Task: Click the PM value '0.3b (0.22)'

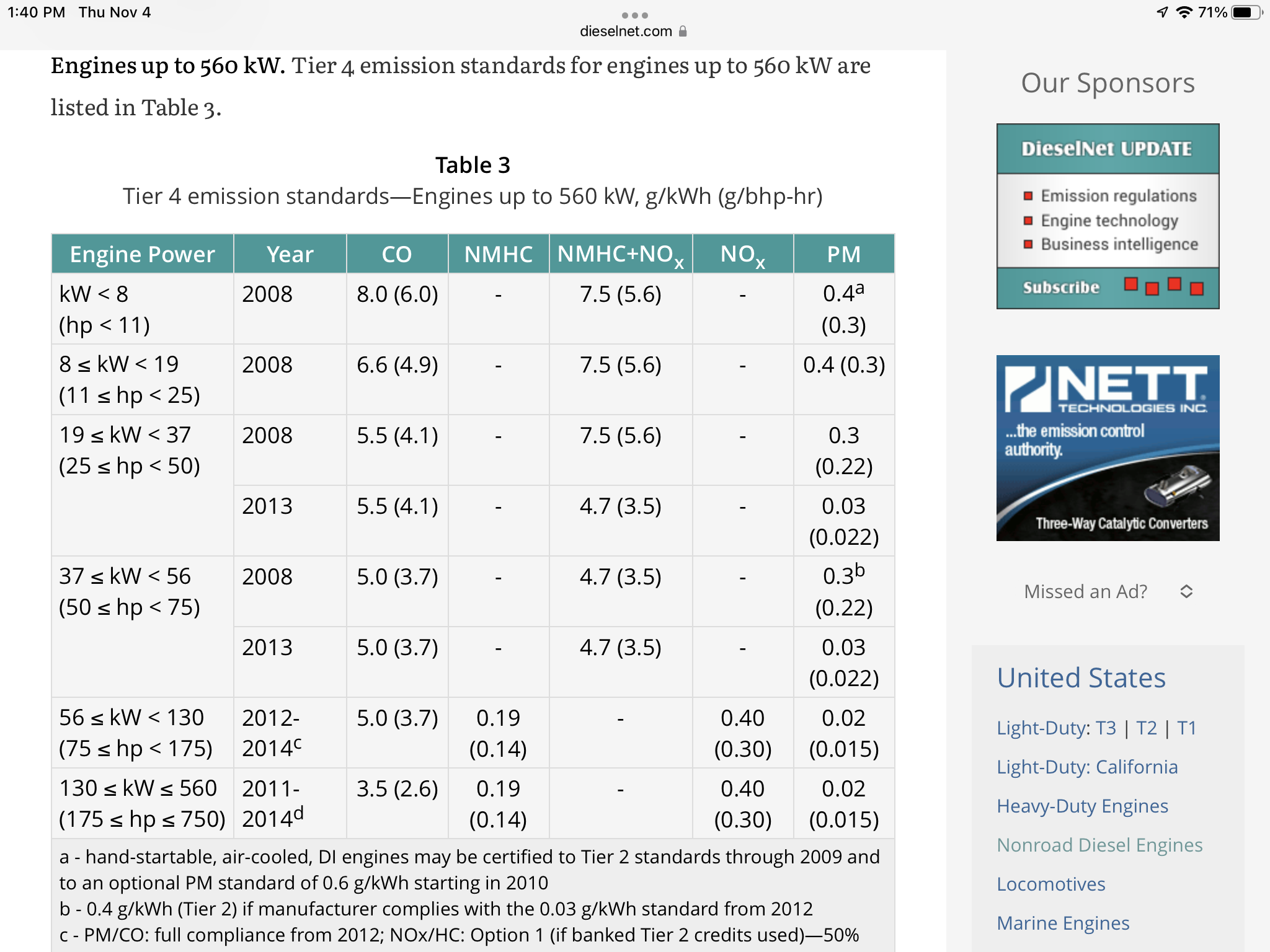Action: point(843,591)
